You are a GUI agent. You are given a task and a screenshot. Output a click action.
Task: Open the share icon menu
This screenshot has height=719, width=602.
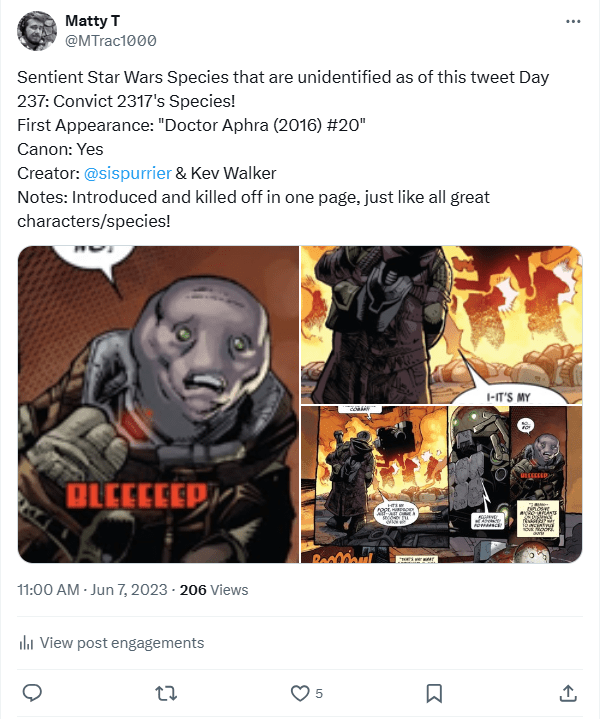pyautogui.click(x=567, y=692)
